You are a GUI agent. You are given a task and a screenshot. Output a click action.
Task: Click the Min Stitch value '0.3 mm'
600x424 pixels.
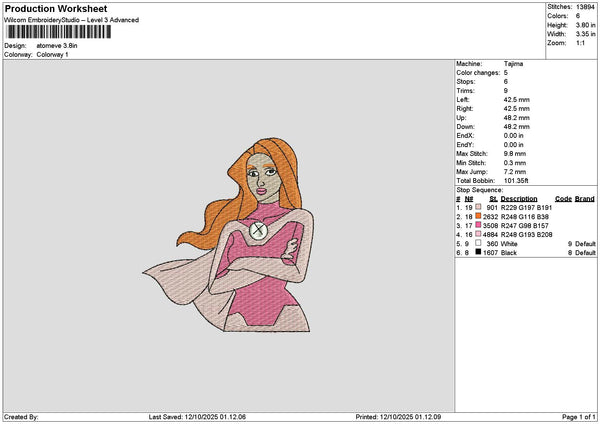(515, 163)
